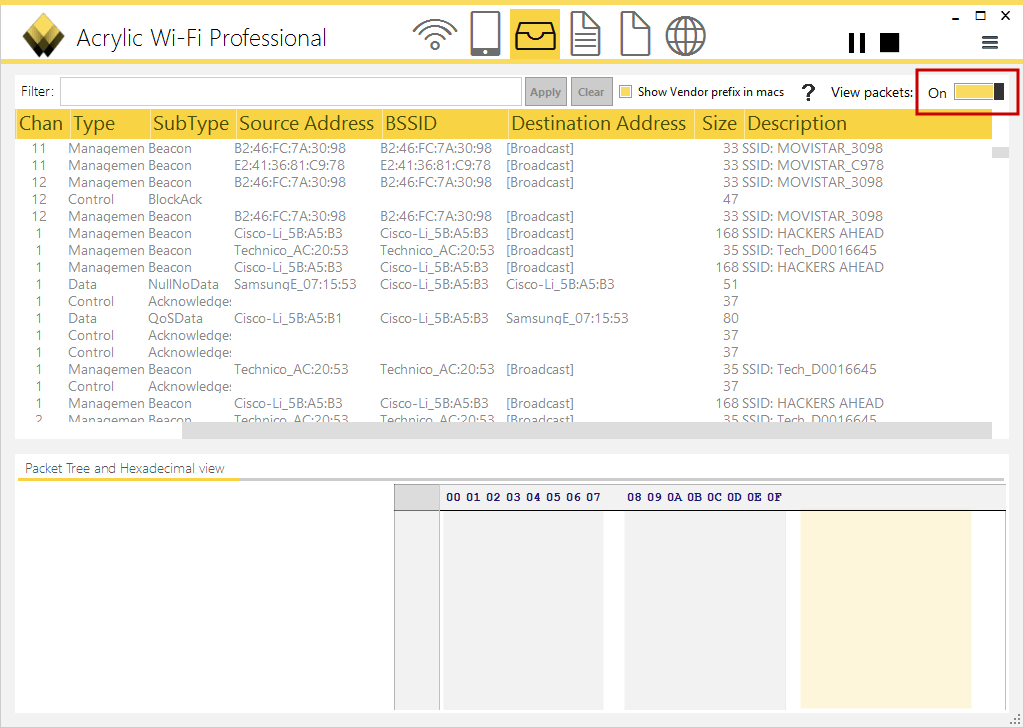Select the Packet Tree and Hexadecimal view tab
Screen dimensions: 1024x728
[125, 468]
